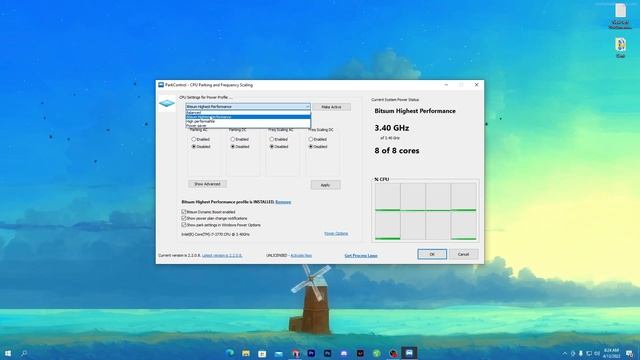Open taskbar search magnifier
Screen dimensions: 640x360
(24, 353)
